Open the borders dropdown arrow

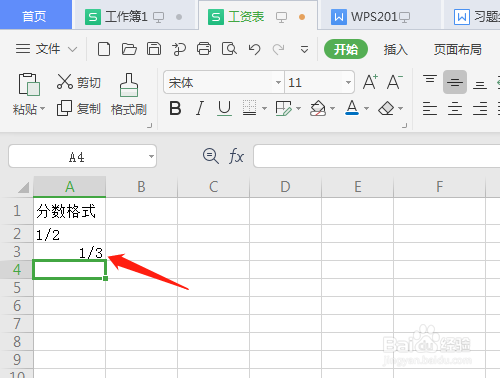(264, 109)
